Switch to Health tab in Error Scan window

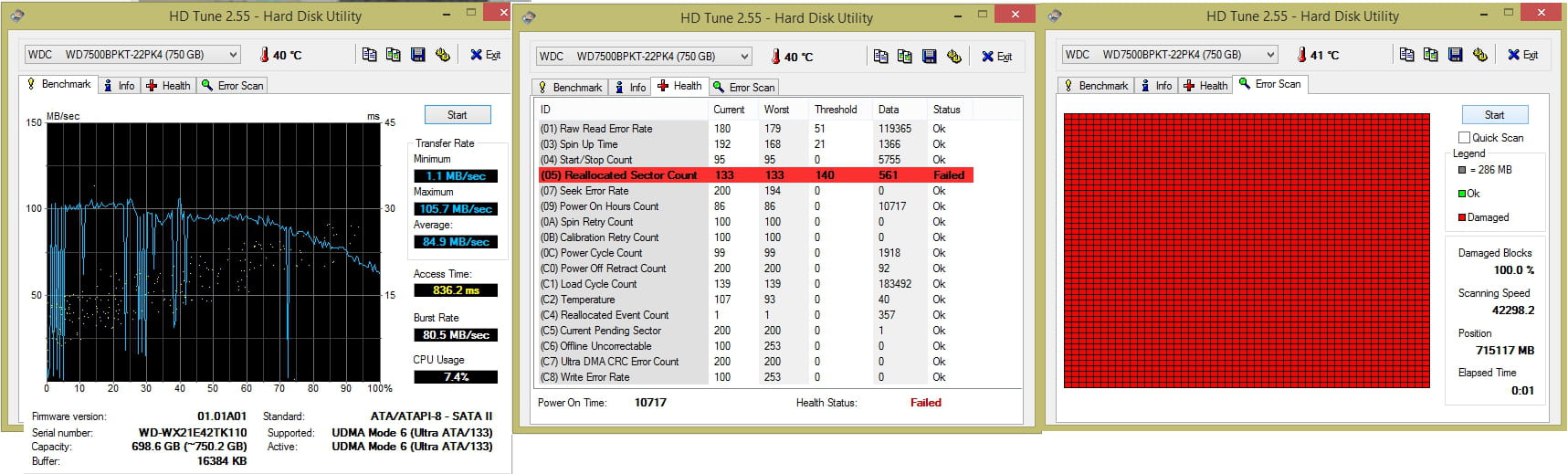(x=1205, y=86)
